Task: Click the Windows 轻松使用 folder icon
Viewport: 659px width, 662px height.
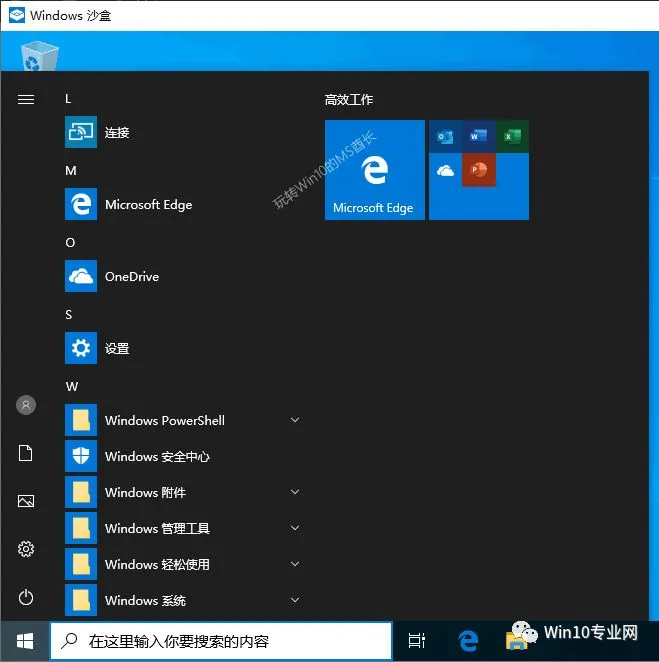Action: pos(81,564)
